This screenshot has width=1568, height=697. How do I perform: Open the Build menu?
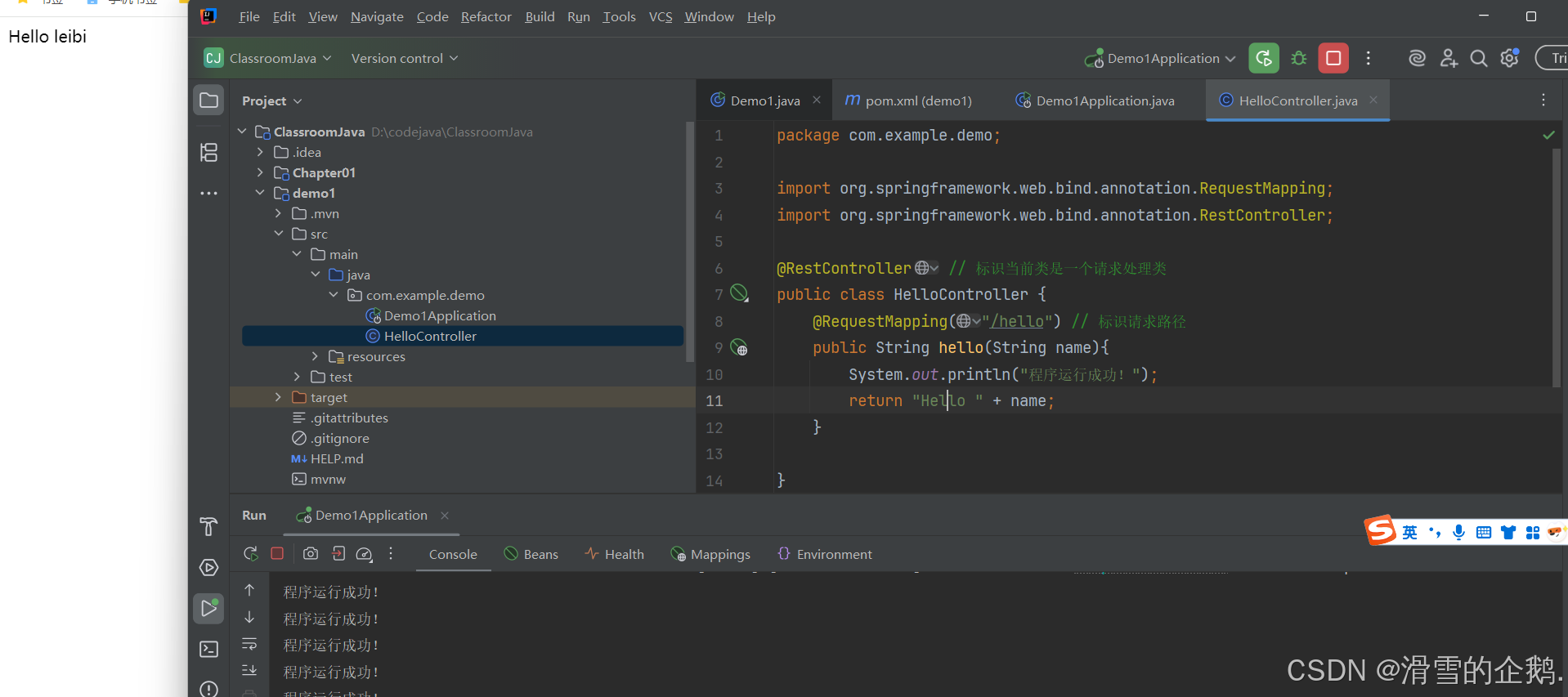point(540,16)
